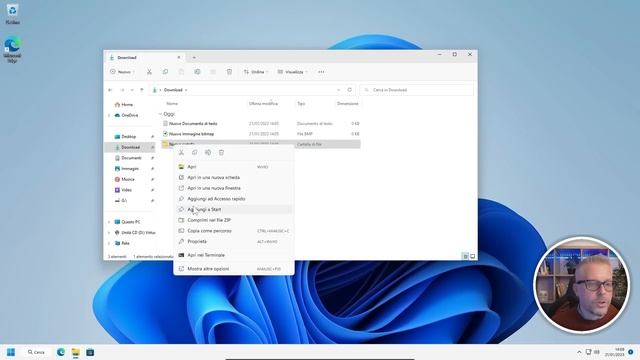640x360 pixels.
Task: Choose Aggiungi a Start
Action: coord(234,209)
